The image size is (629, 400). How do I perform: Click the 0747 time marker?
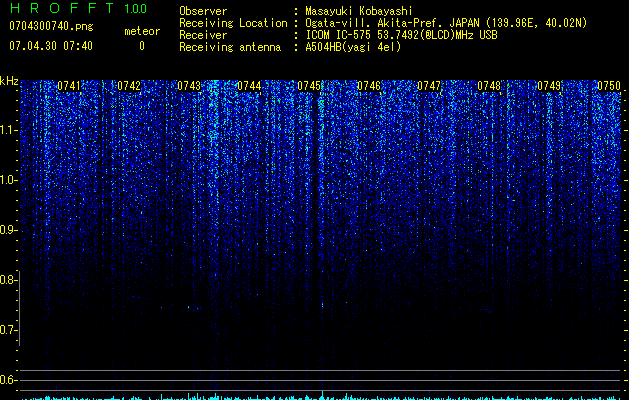pyautogui.click(x=429, y=86)
